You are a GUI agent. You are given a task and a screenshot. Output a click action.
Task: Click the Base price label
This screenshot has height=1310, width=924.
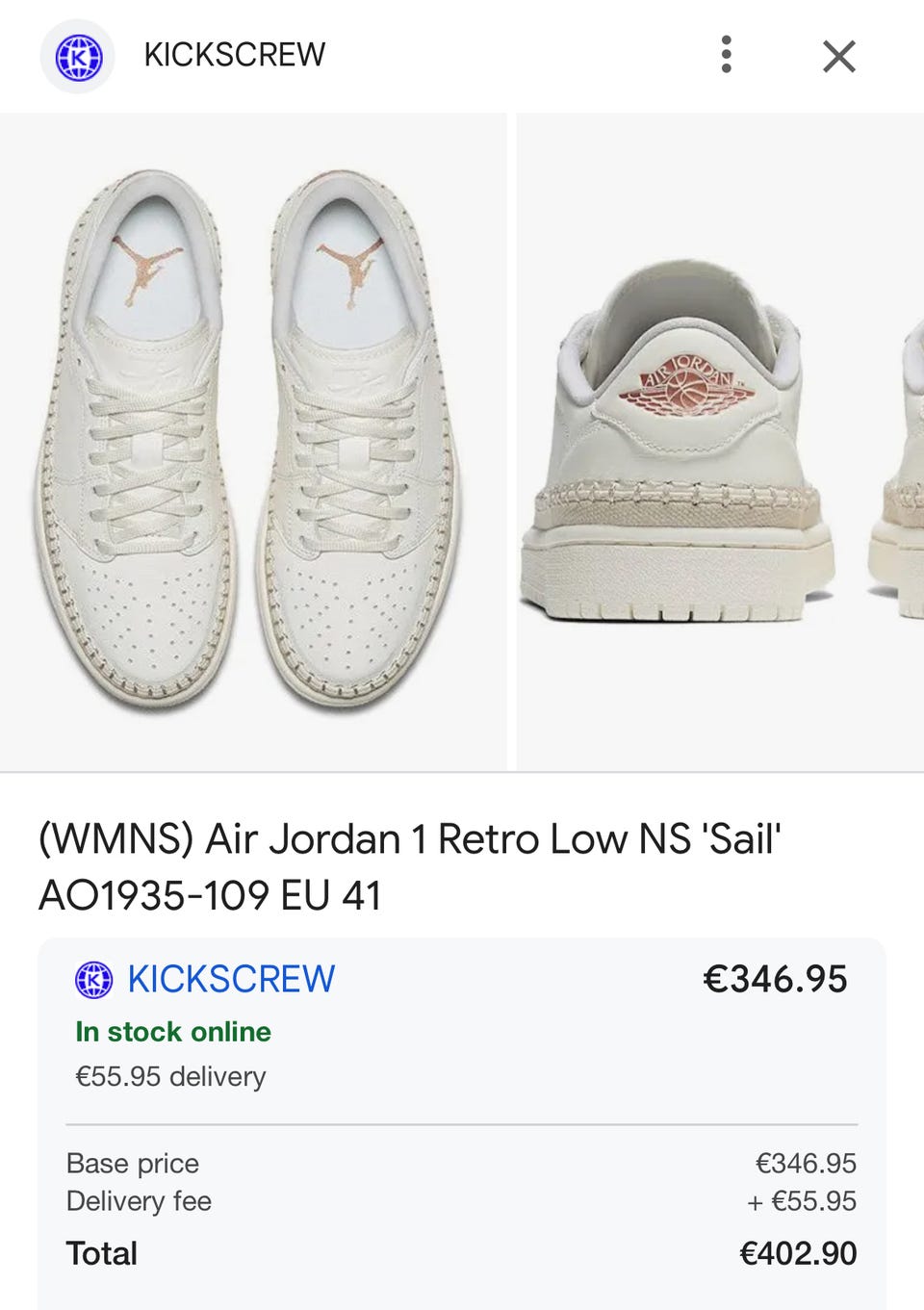[x=133, y=1164]
